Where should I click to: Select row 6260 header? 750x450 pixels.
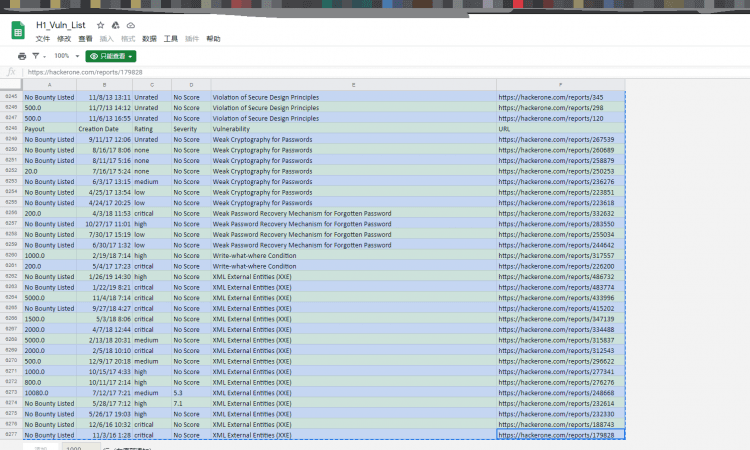pyautogui.click(x=11, y=256)
